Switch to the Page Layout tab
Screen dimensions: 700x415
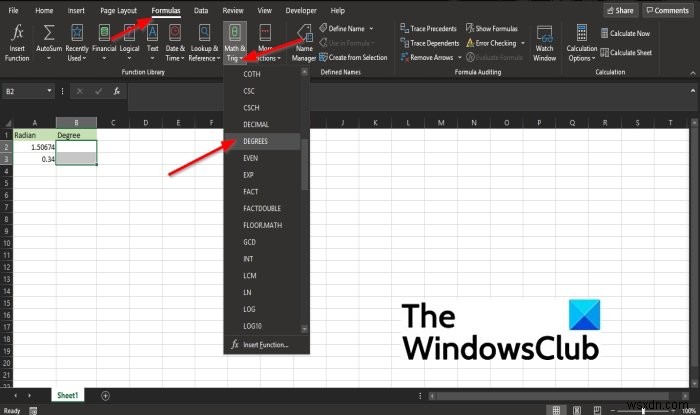pyautogui.click(x=118, y=10)
